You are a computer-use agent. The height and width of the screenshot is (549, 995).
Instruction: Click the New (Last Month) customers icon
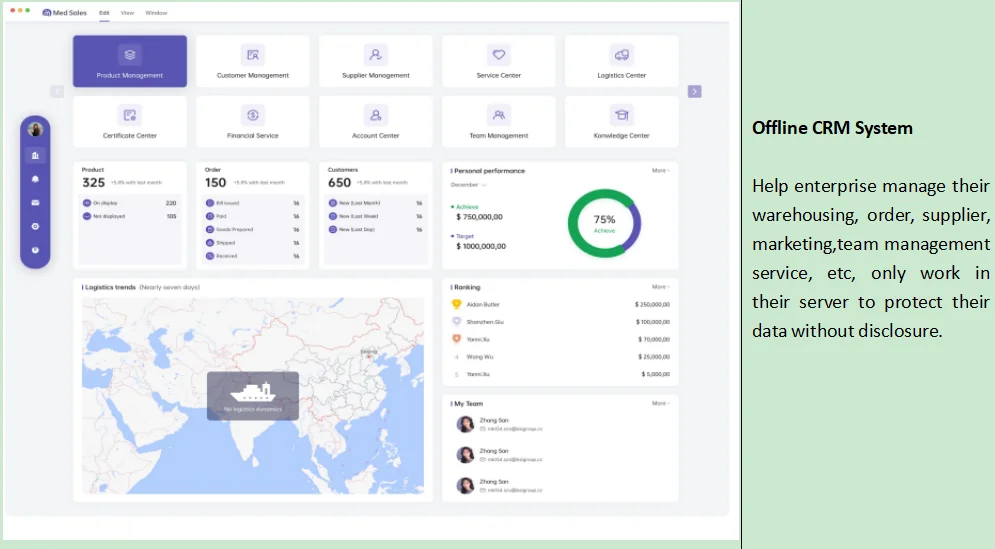333,203
